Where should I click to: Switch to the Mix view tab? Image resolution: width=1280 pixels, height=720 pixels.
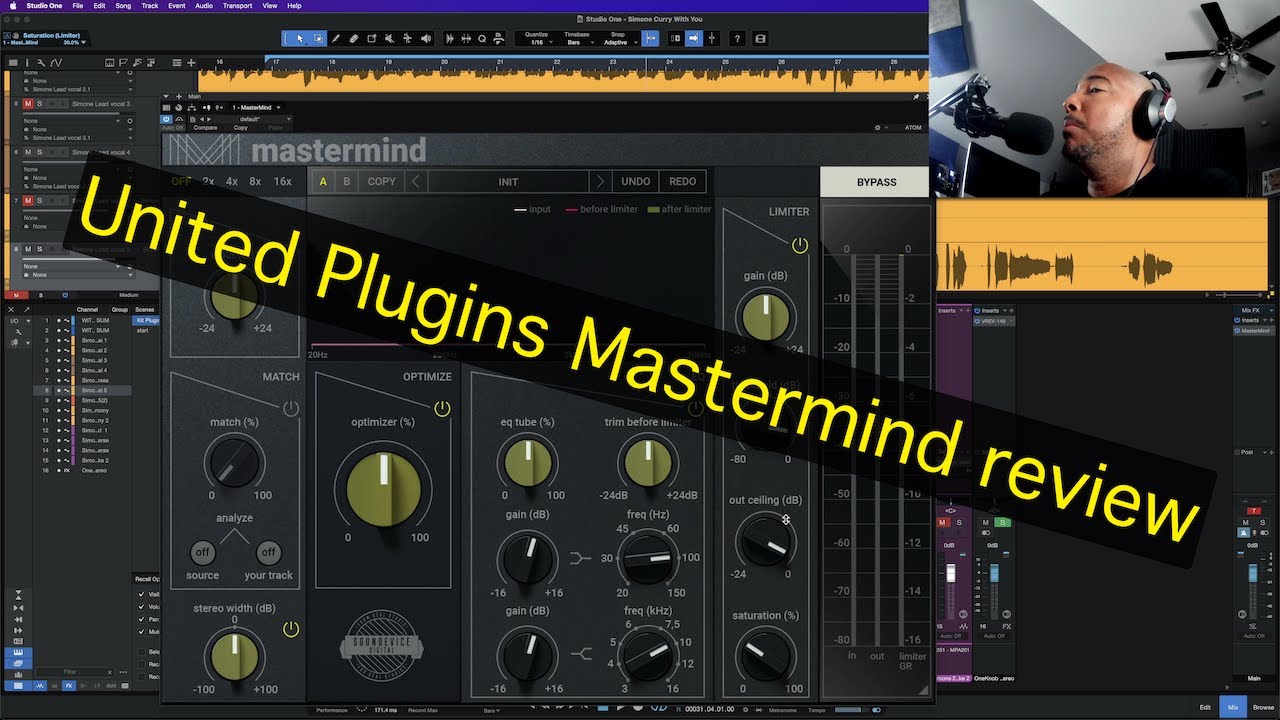coord(1234,707)
